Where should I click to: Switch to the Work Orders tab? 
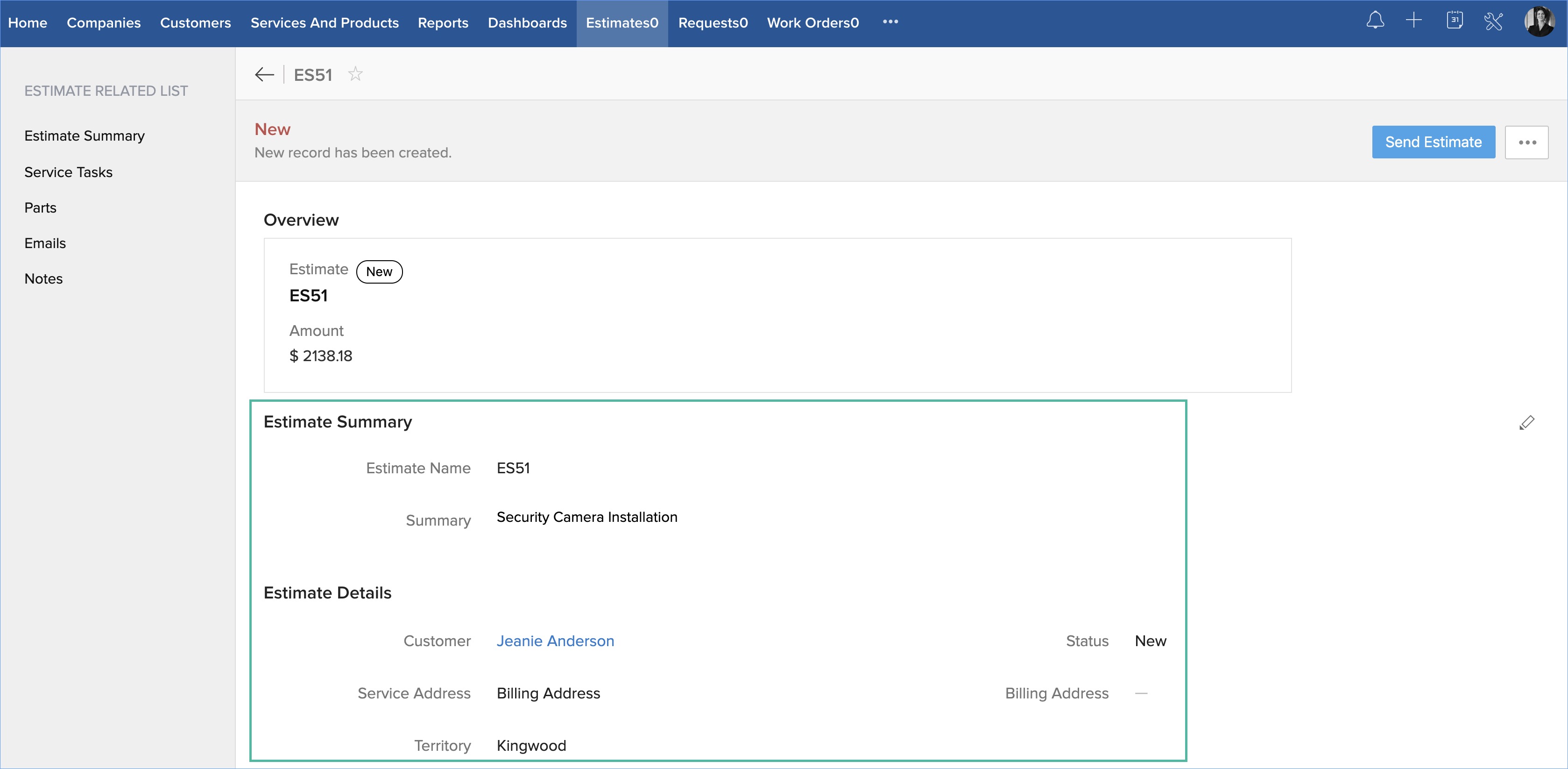point(812,23)
